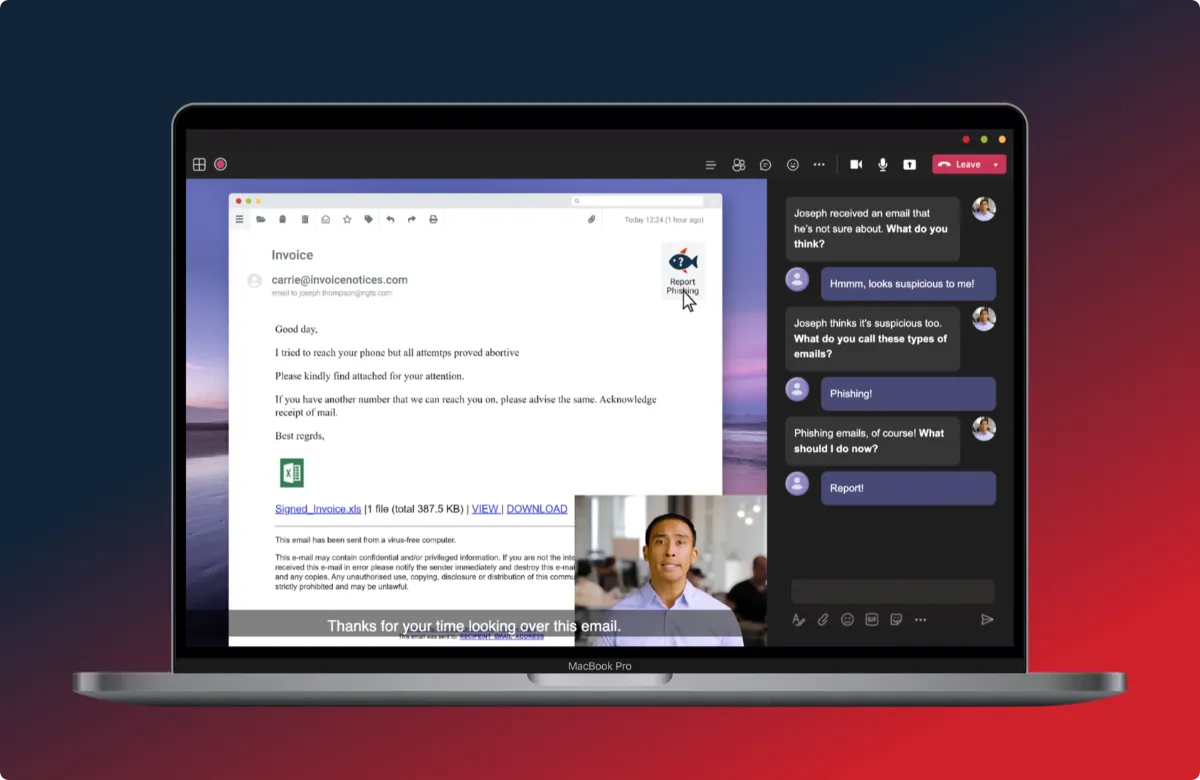Click the GIF icon below chat box
1200x780 pixels.
point(871,619)
